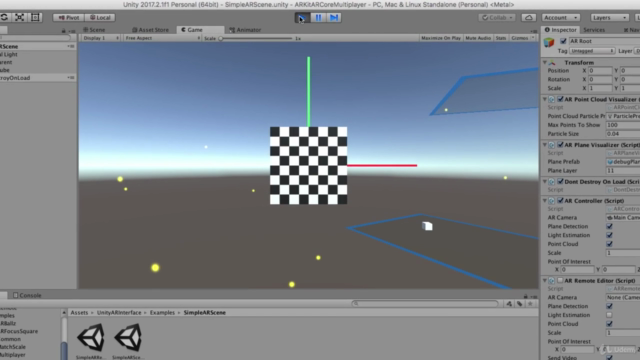The image size is (640, 360).
Task: Click the Max Points To Show field
Action: [623, 125]
